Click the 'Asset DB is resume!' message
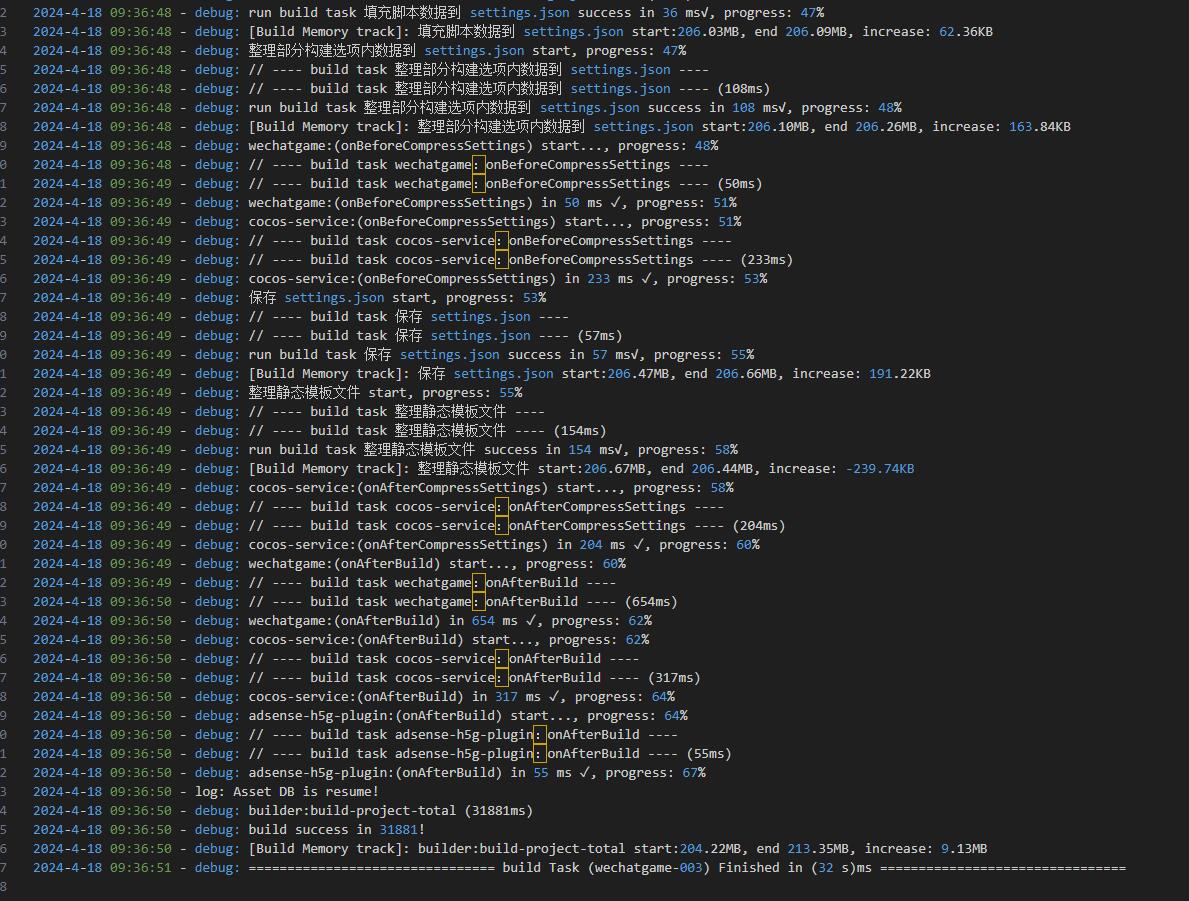Viewport: 1189px width, 901px height. point(306,790)
